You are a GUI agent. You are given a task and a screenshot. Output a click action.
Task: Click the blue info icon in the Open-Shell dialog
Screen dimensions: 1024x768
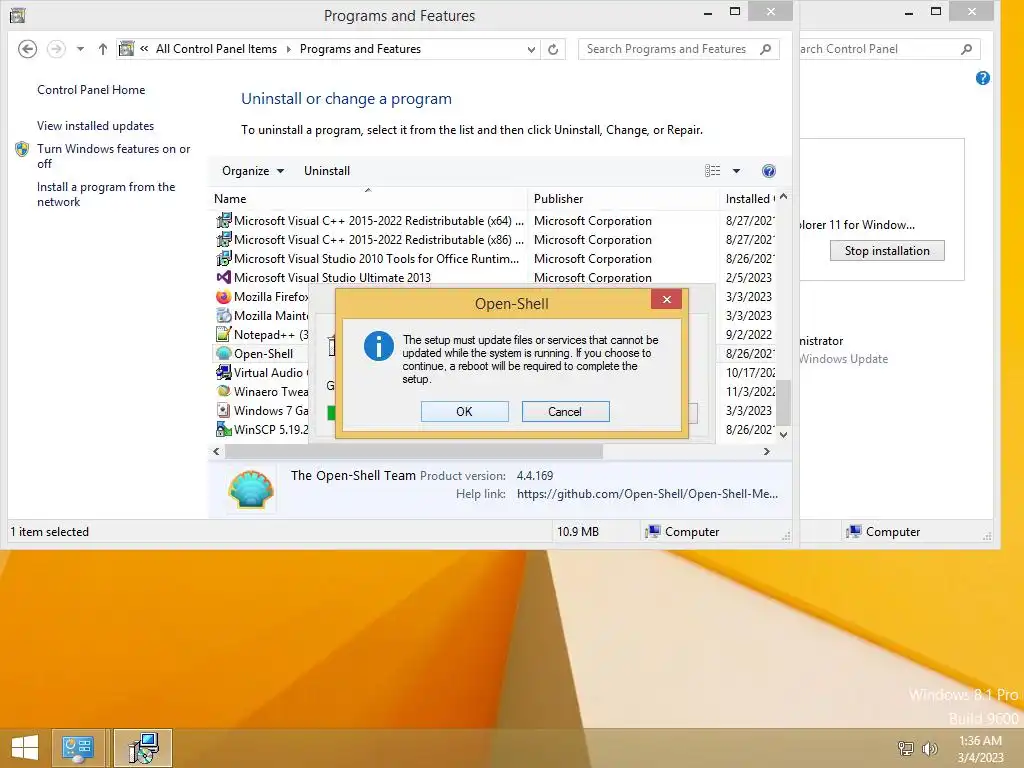[379, 345]
